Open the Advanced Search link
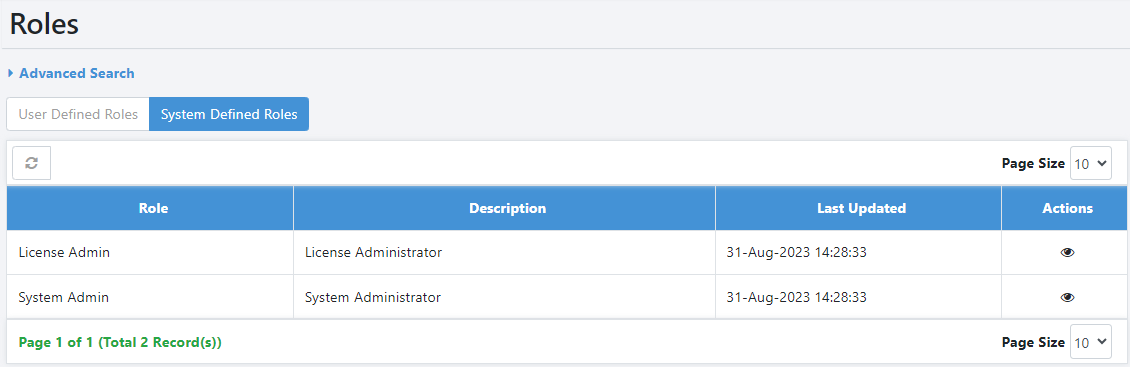Image resolution: width=1130 pixels, height=367 pixels. (x=76, y=73)
